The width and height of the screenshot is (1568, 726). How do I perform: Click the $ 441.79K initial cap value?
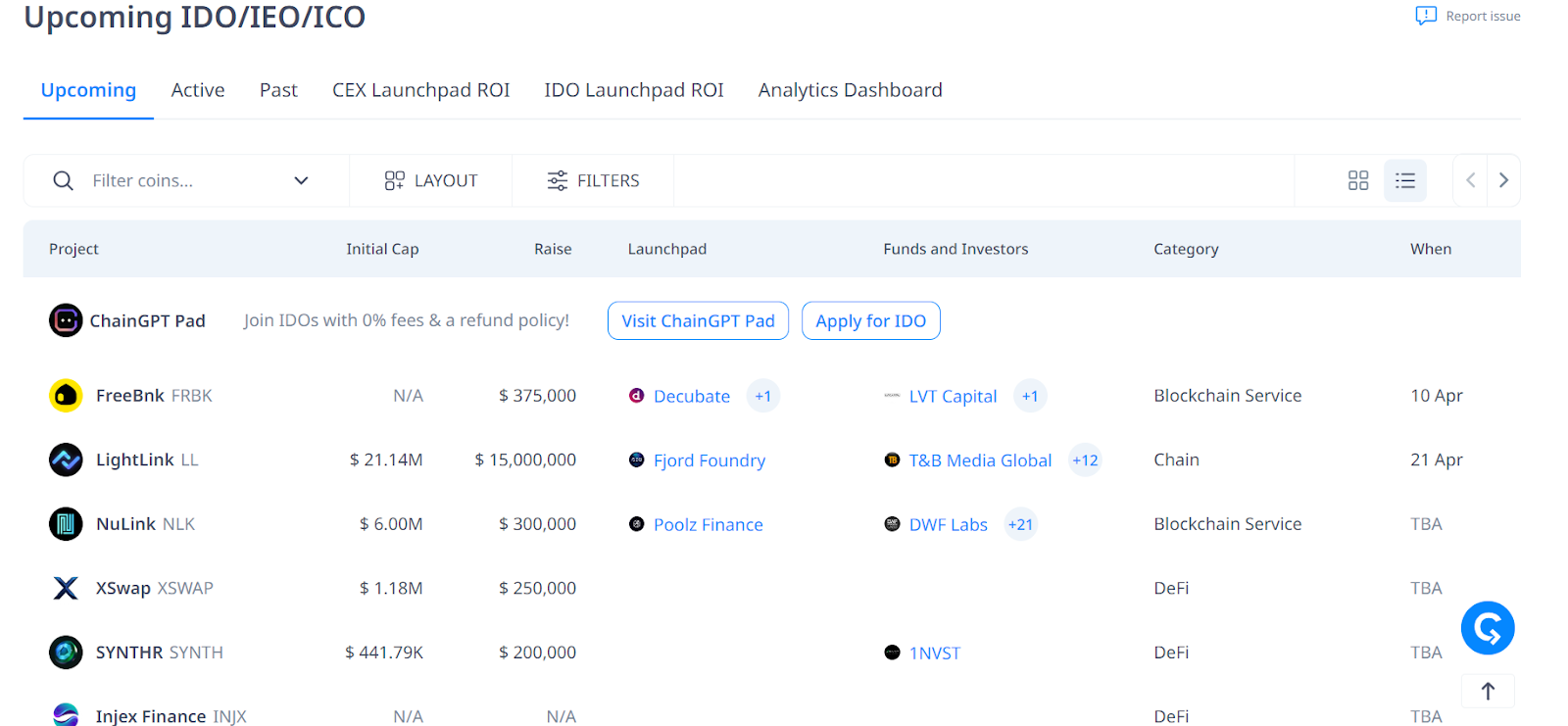pos(384,653)
